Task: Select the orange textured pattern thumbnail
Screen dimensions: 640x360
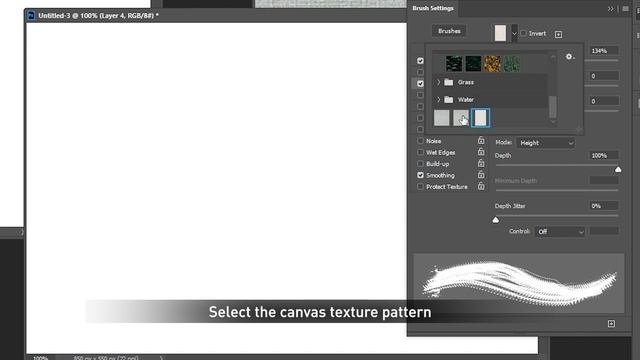Action: click(492, 64)
